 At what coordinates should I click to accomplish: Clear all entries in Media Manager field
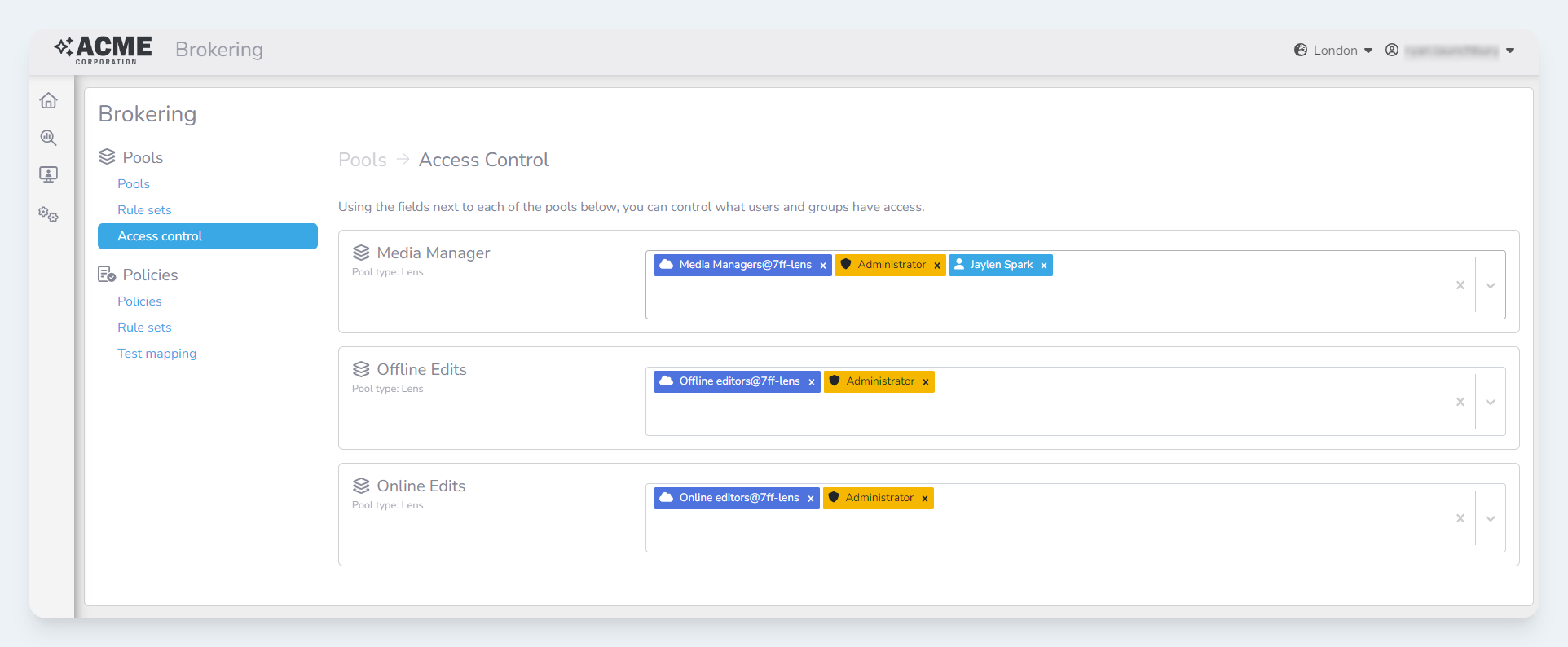1460,285
